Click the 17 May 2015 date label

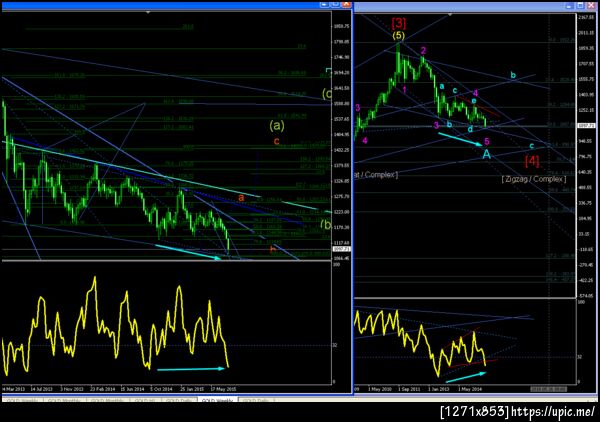224,389
